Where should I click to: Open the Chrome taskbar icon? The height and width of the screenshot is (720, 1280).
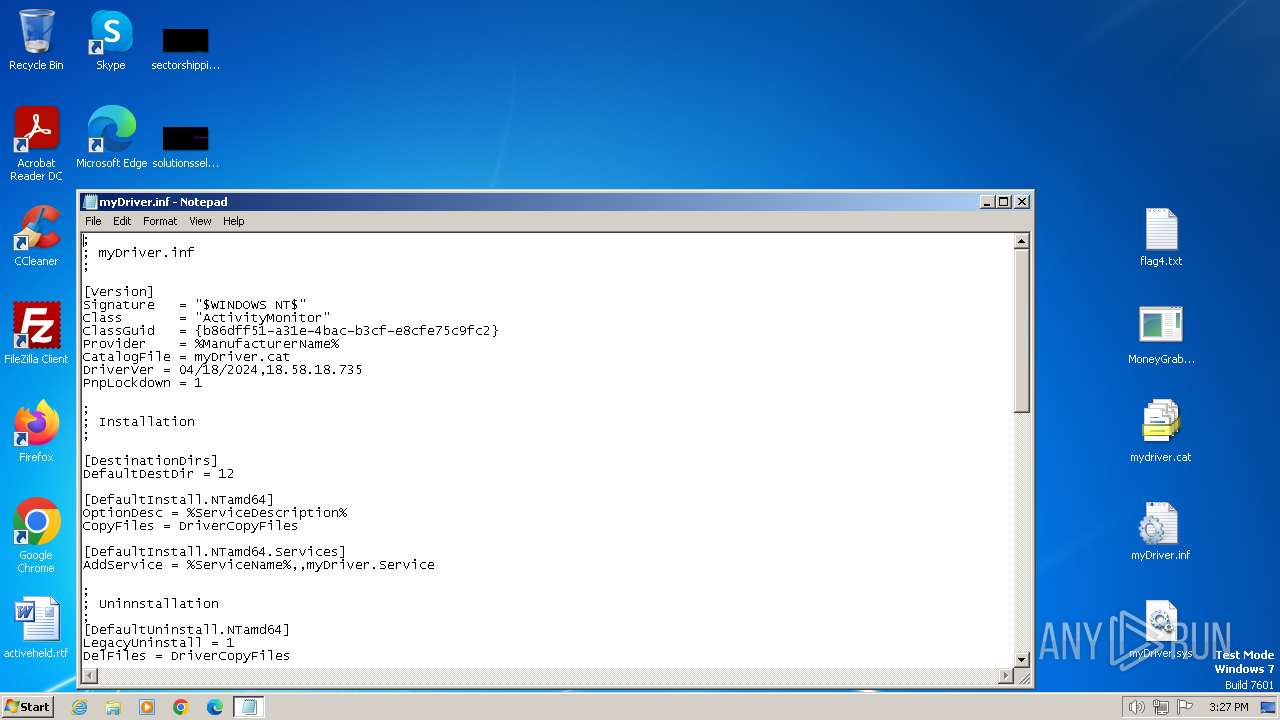pyautogui.click(x=181, y=707)
